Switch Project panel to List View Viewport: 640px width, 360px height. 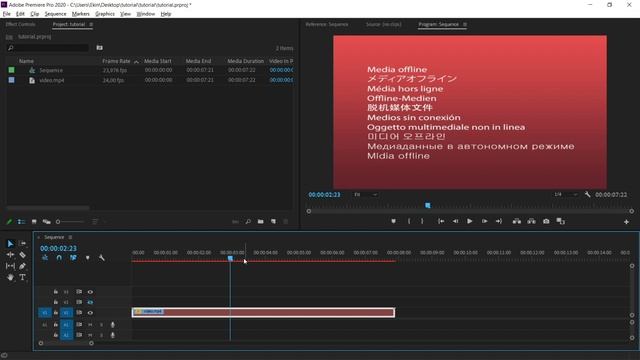(x=21, y=222)
